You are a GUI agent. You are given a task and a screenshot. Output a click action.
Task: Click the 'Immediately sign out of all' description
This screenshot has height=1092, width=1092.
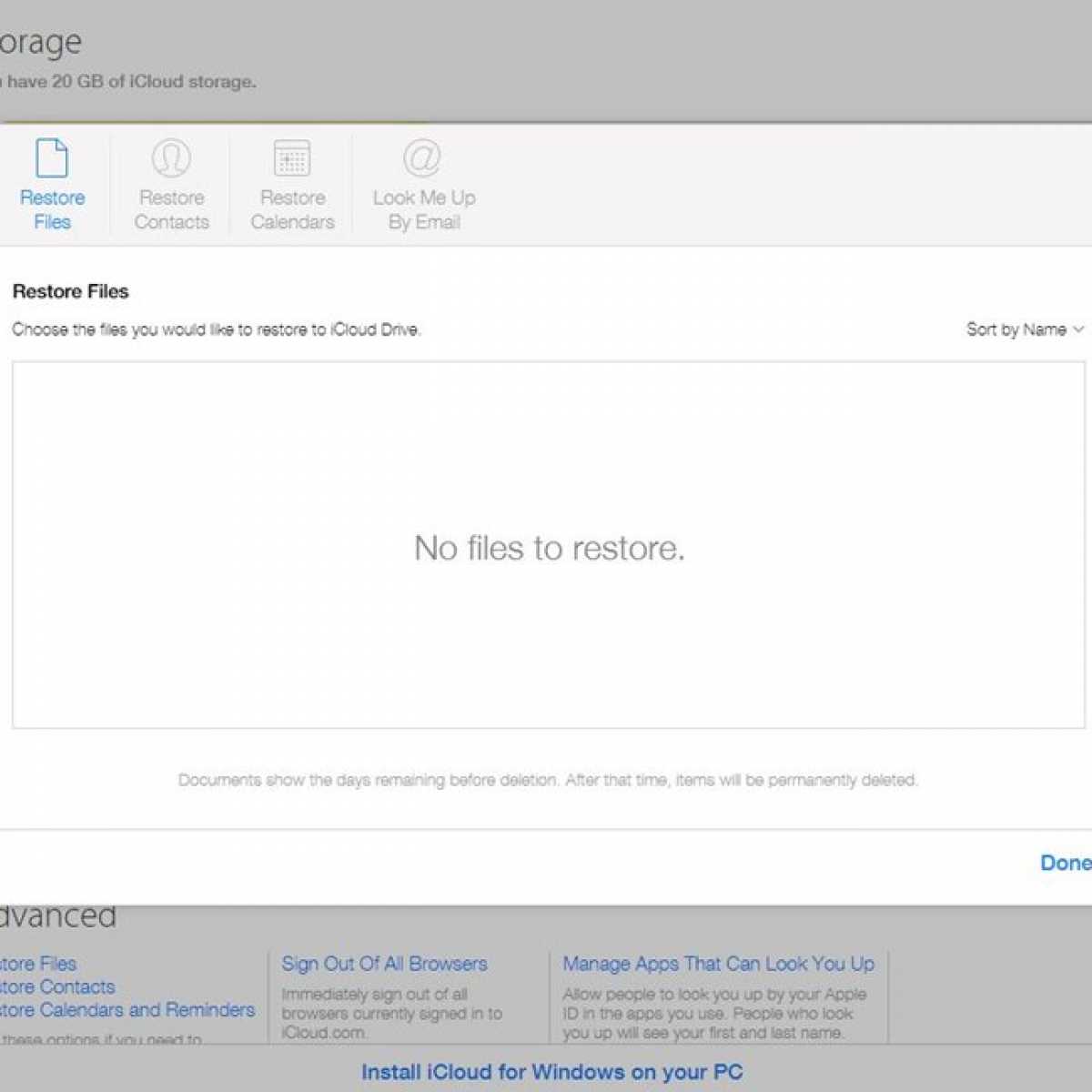[391, 1014]
